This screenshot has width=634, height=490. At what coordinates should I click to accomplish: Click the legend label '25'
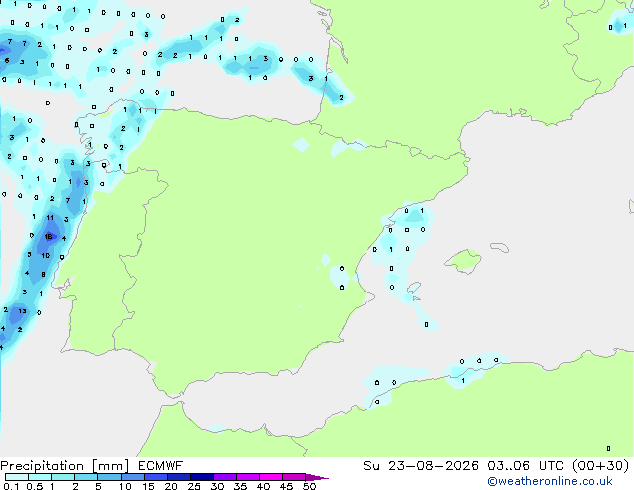pos(194,486)
